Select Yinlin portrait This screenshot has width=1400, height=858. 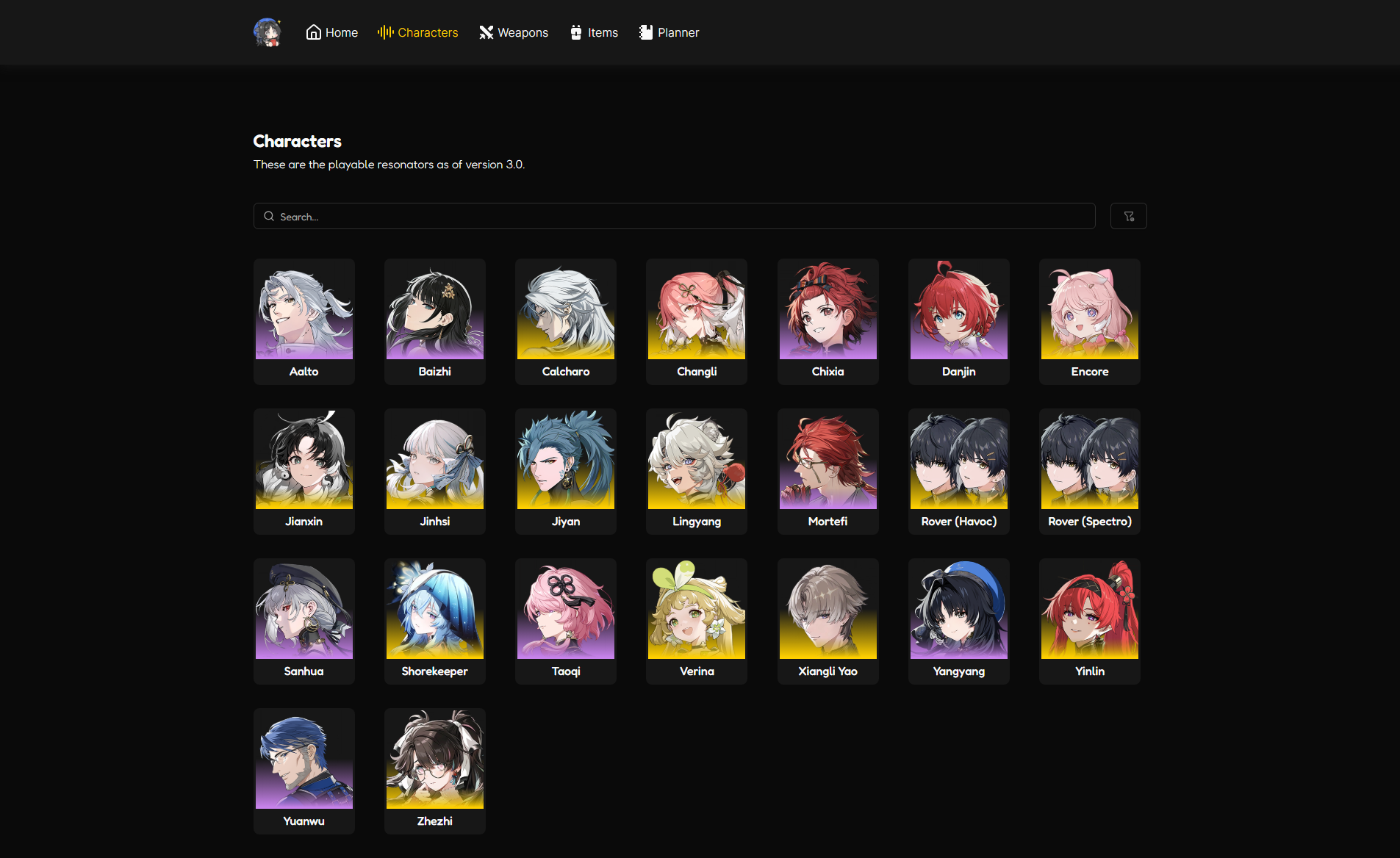coord(1090,609)
